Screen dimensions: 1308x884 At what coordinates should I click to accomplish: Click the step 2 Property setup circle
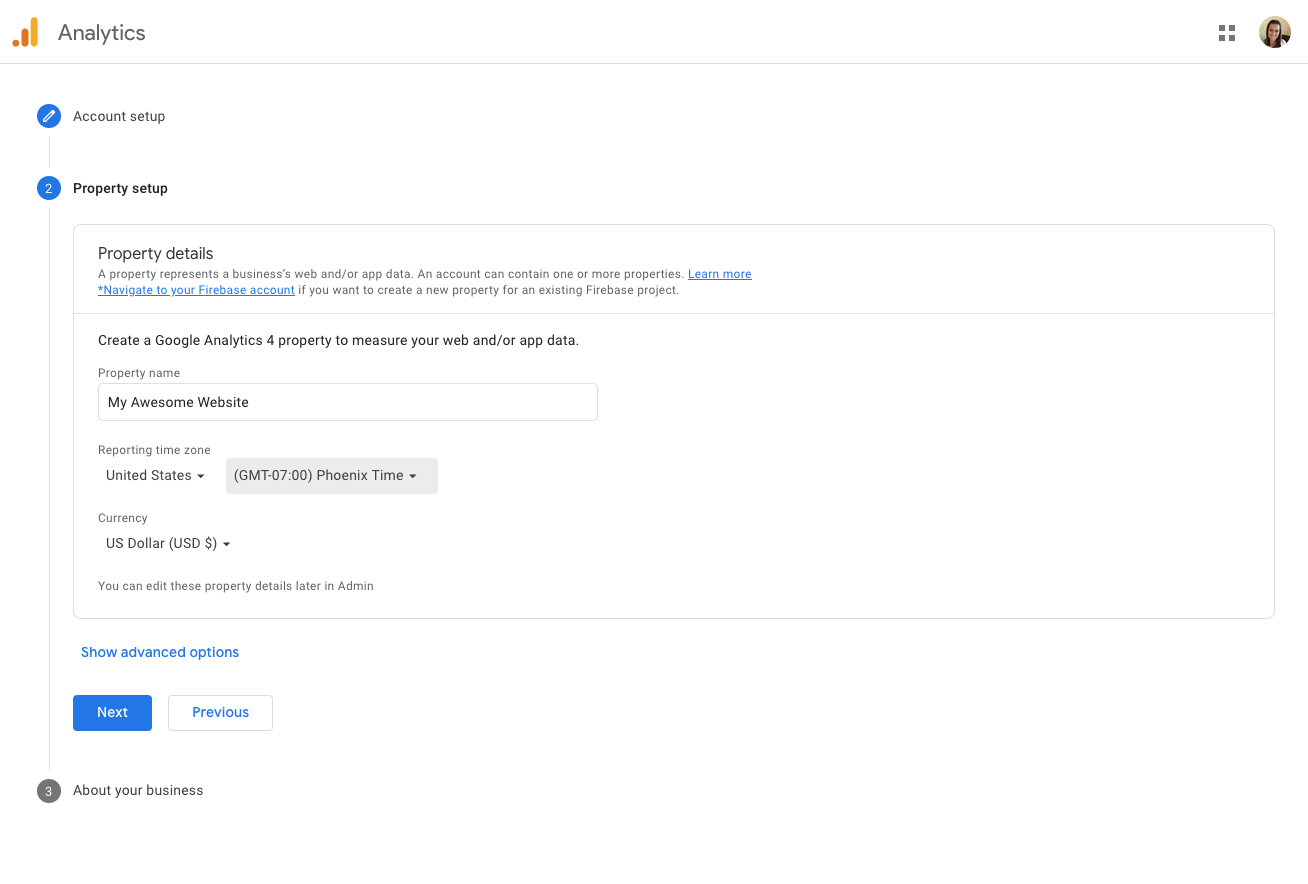point(49,188)
